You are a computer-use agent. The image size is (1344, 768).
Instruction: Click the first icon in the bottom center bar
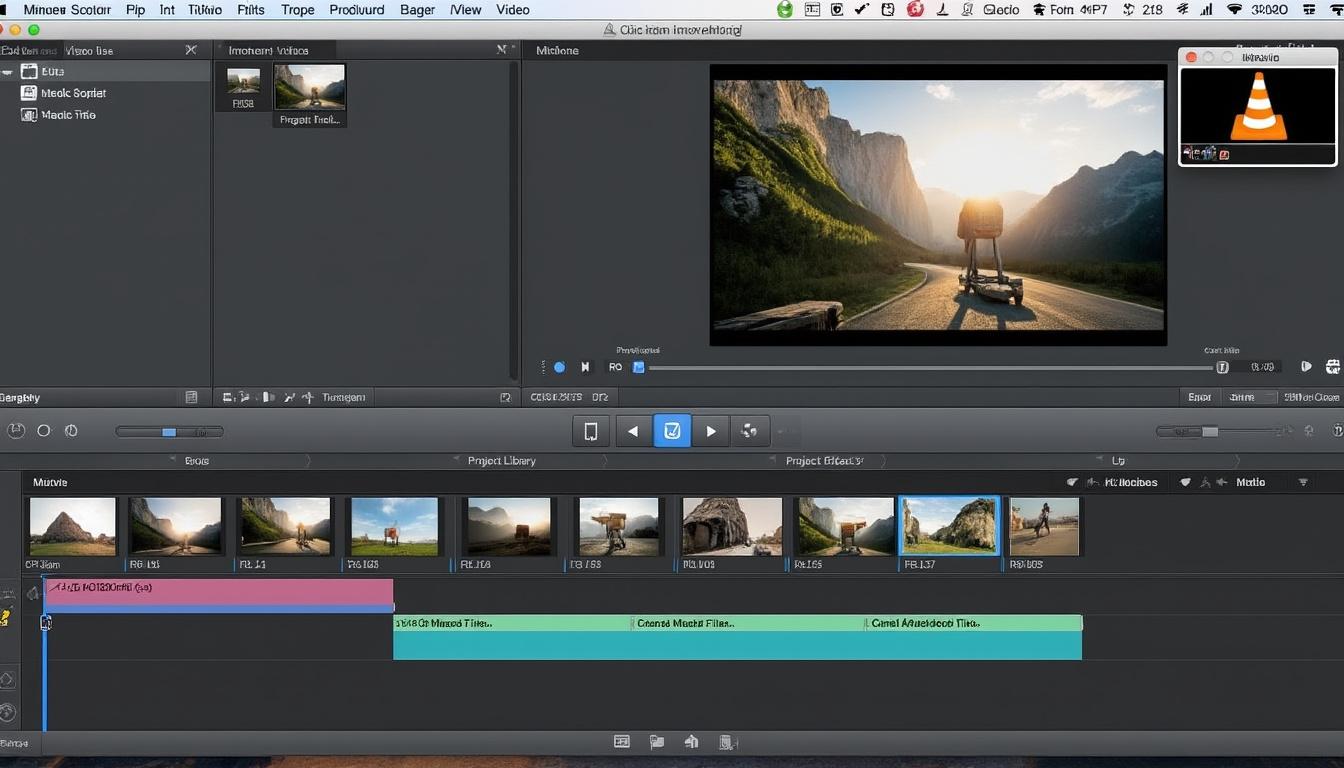click(x=621, y=742)
